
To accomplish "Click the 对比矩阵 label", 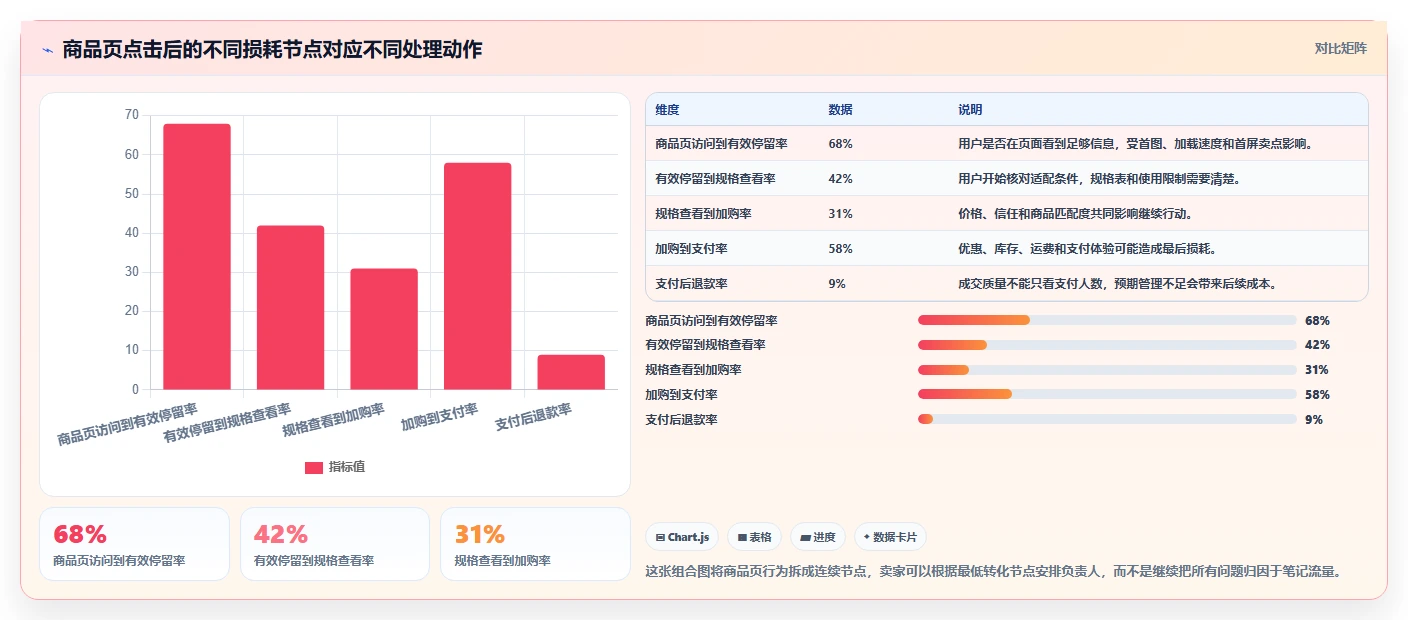I will point(1340,48).
